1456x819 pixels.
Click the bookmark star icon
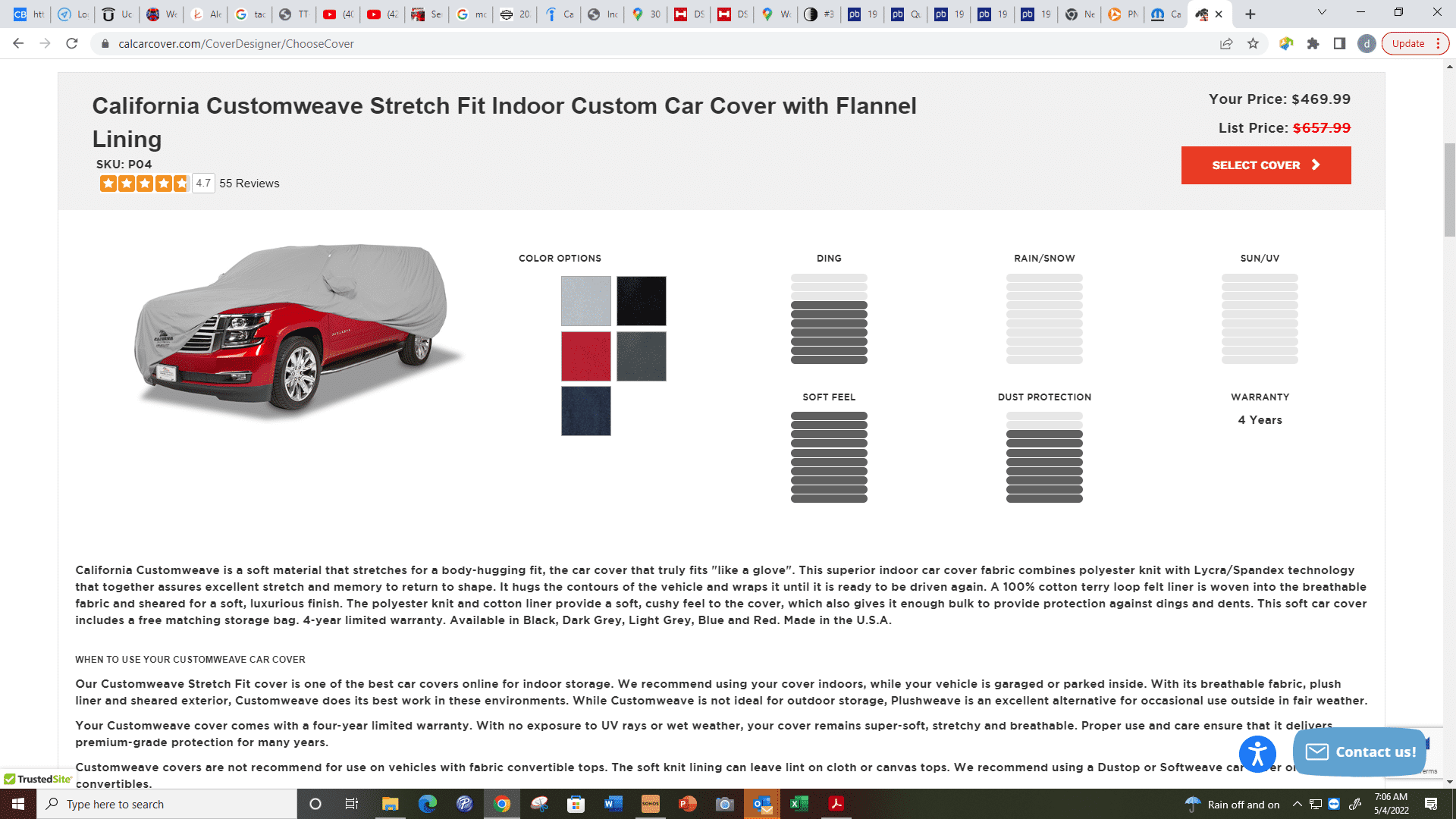point(1253,44)
